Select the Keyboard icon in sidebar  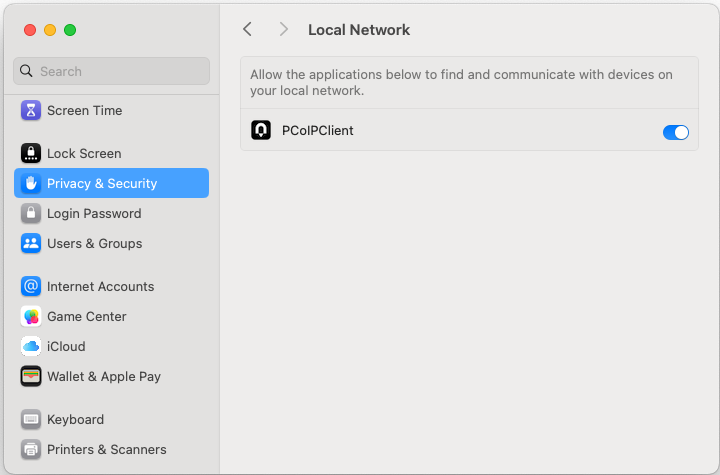click(x=31, y=419)
